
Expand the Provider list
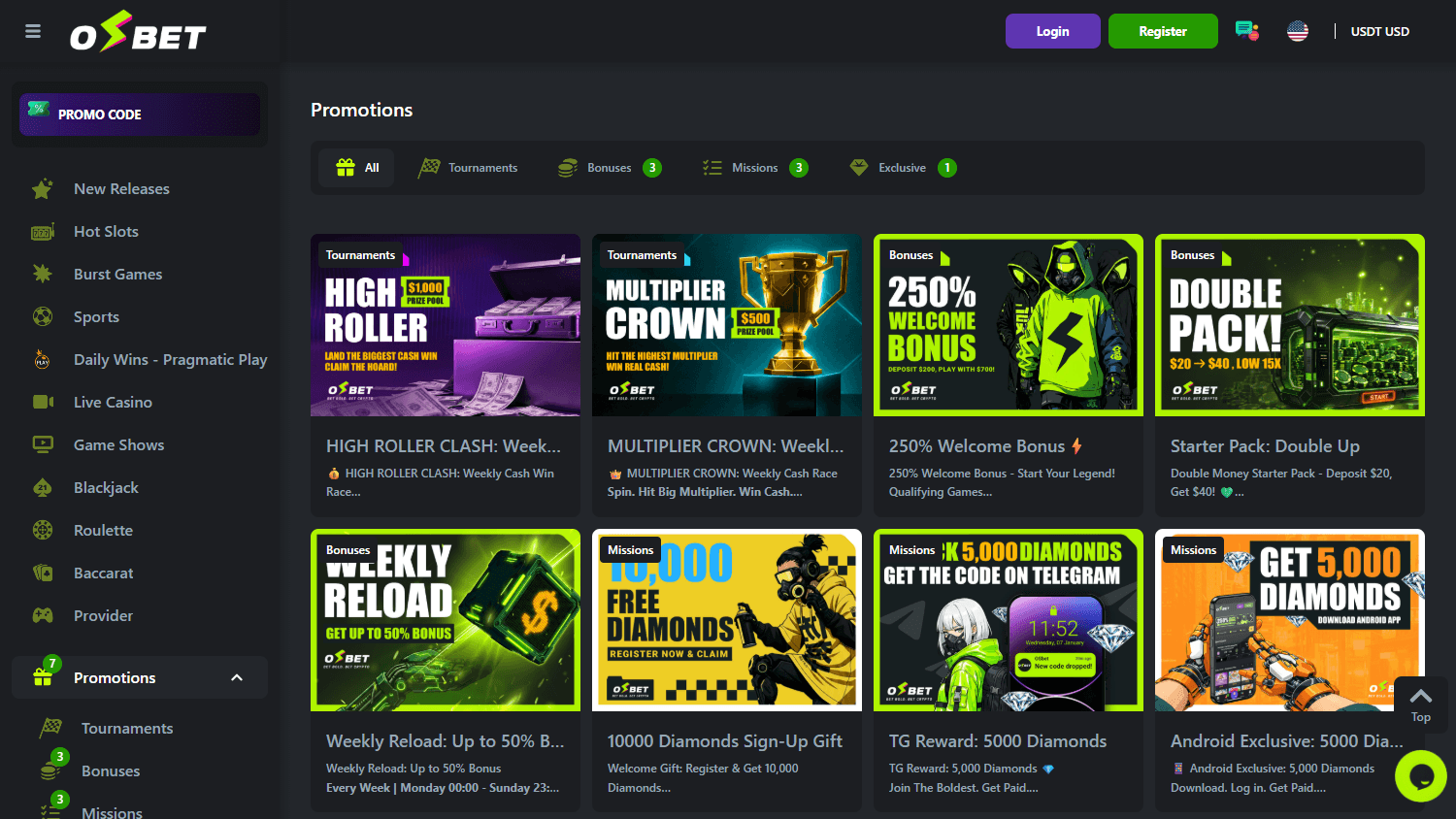pos(103,615)
